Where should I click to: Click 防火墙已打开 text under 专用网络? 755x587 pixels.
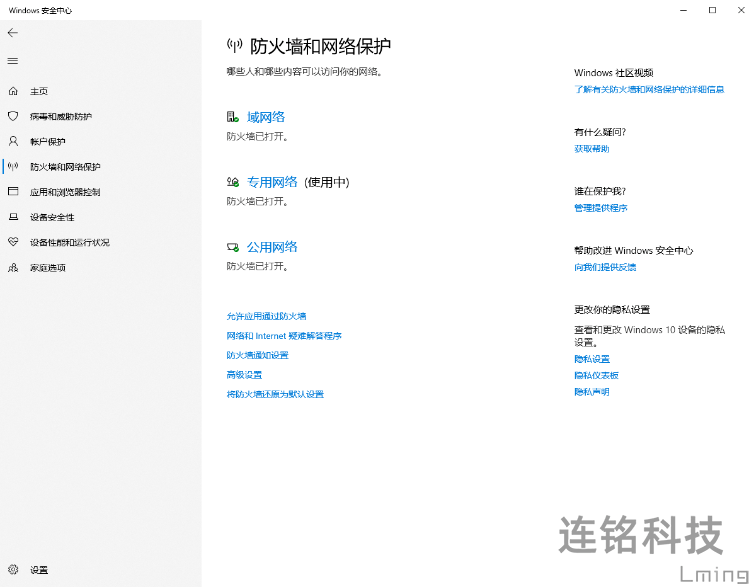[258, 201]
